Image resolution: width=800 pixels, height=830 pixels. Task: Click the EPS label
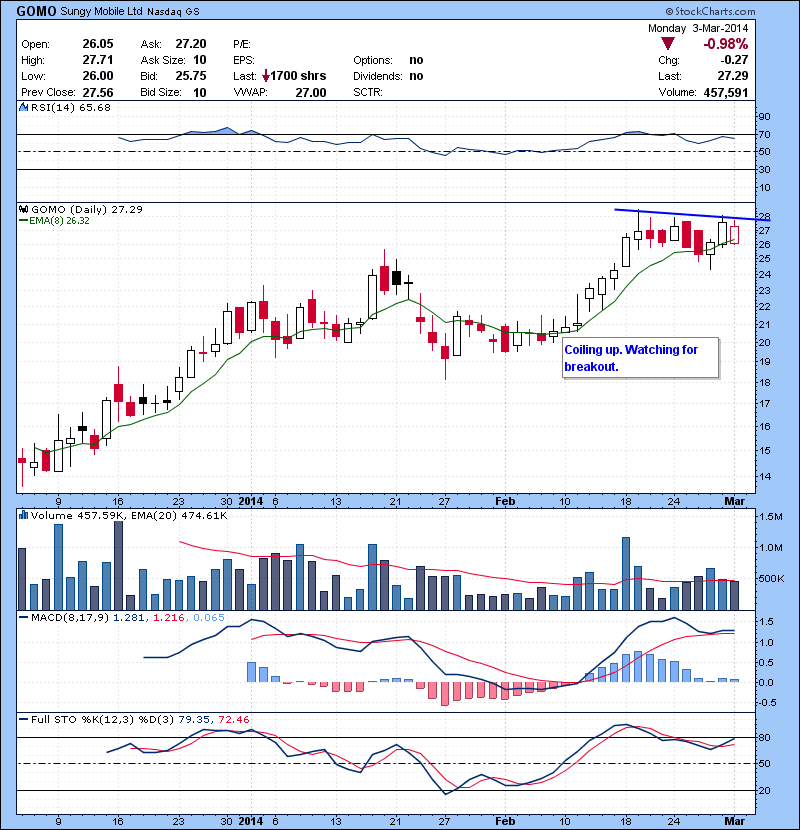244,60
